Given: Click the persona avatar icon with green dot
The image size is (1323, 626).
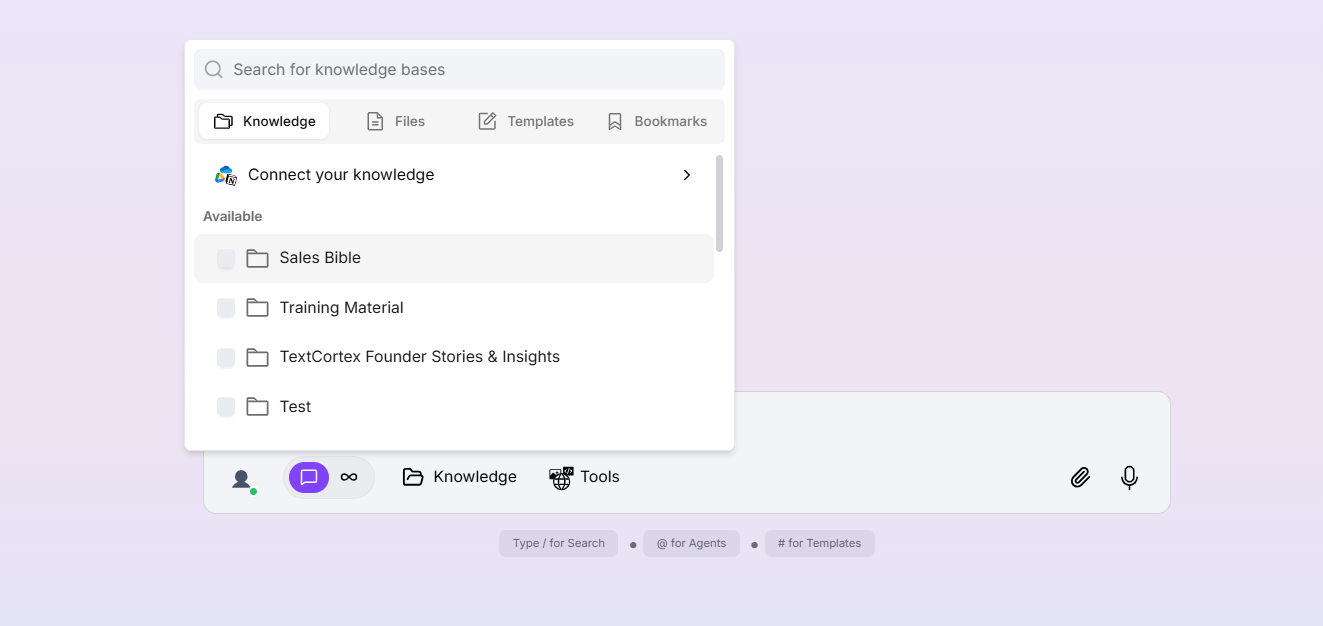Looking at the screenshot, I should 242,479.
